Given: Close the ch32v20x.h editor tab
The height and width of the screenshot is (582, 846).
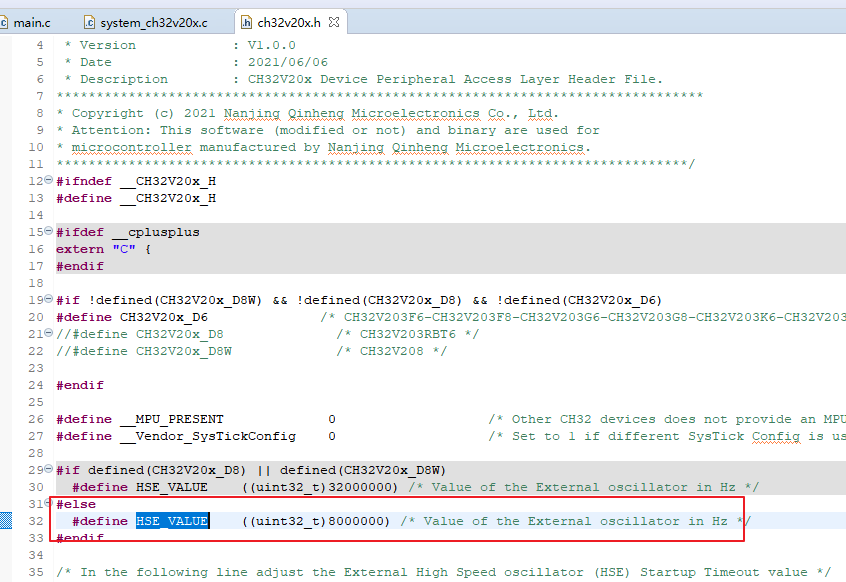Looking at the screenshot, I should pyautogui.click(x=334, y=21).
